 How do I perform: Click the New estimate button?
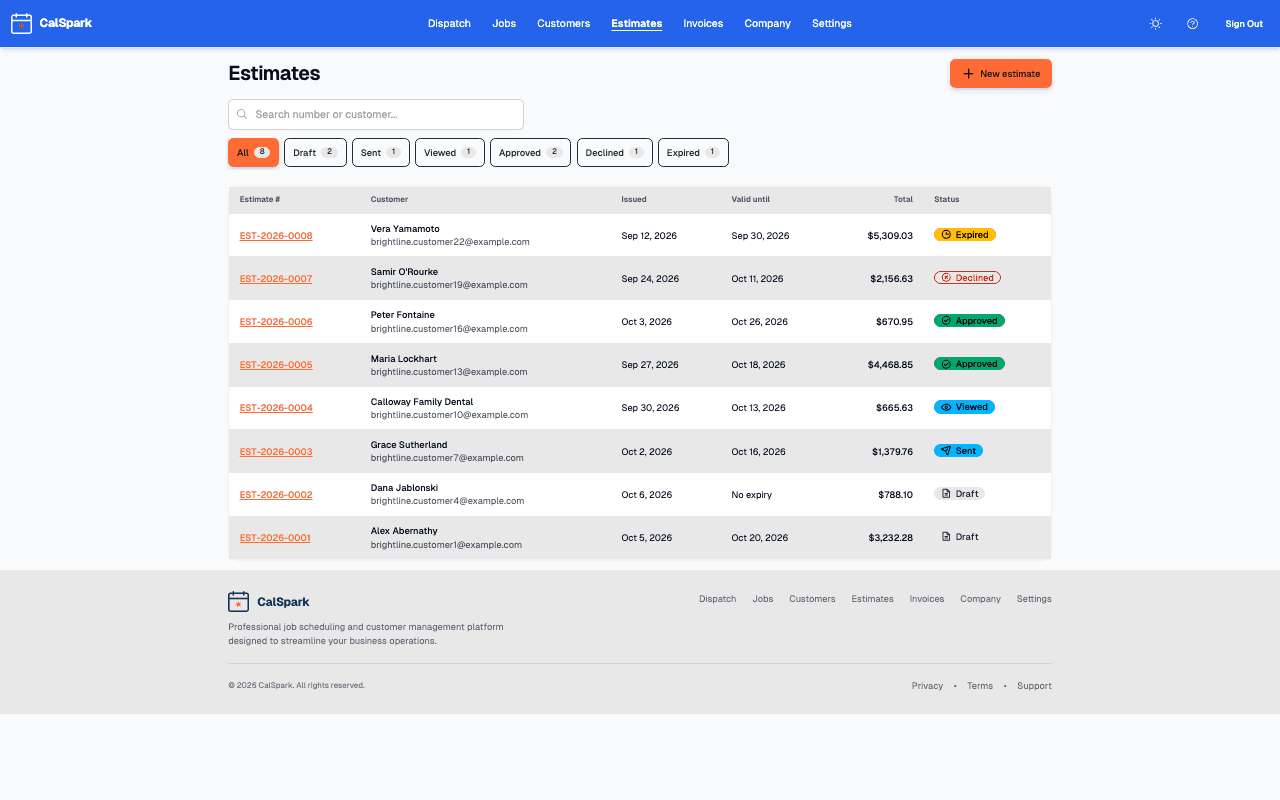tap(1001, 74)
